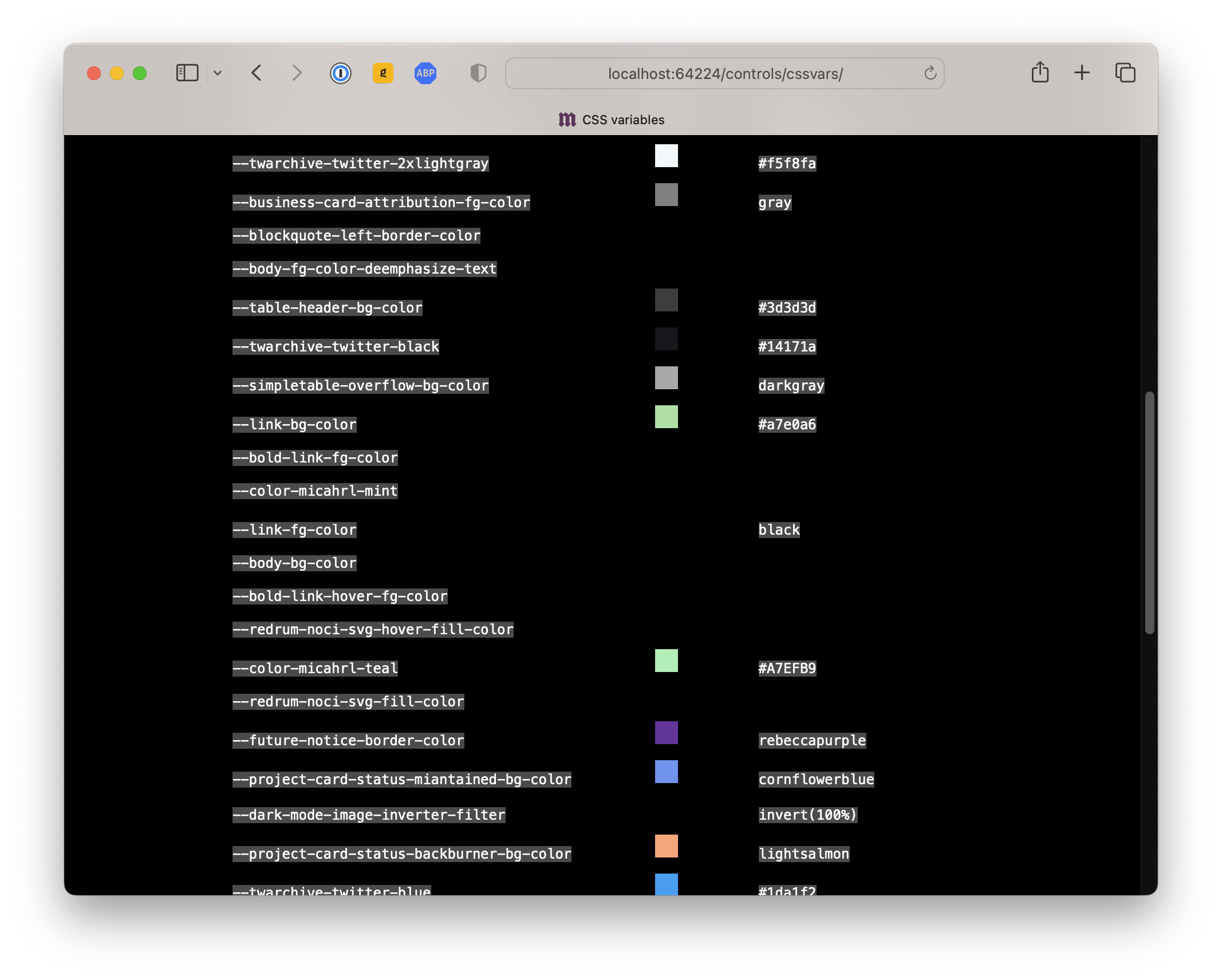Open the orange 'g' browser extension
1222x980 pixels.
click(384, 73)
